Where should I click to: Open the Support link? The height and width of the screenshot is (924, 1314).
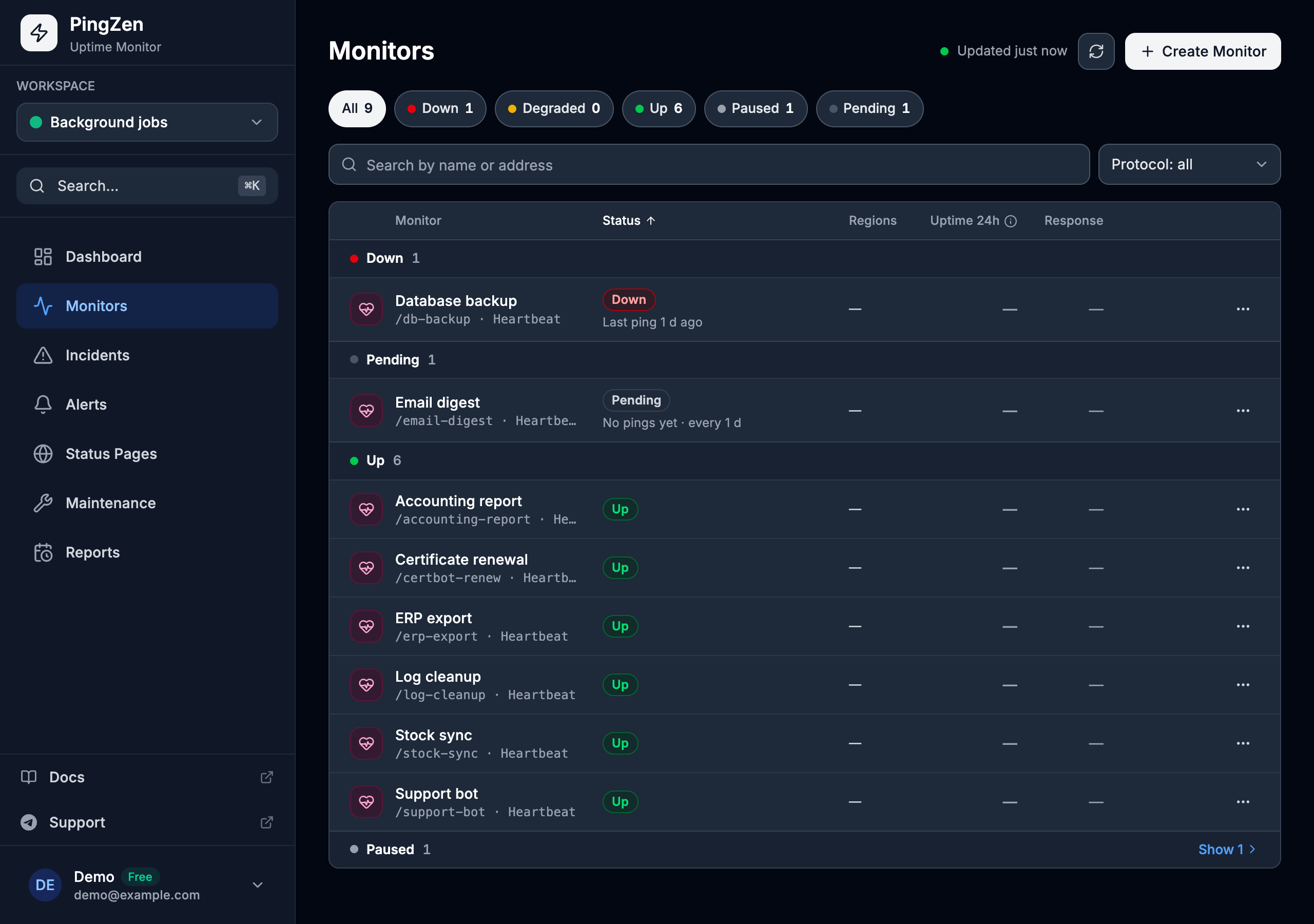[x=147, y=822]
